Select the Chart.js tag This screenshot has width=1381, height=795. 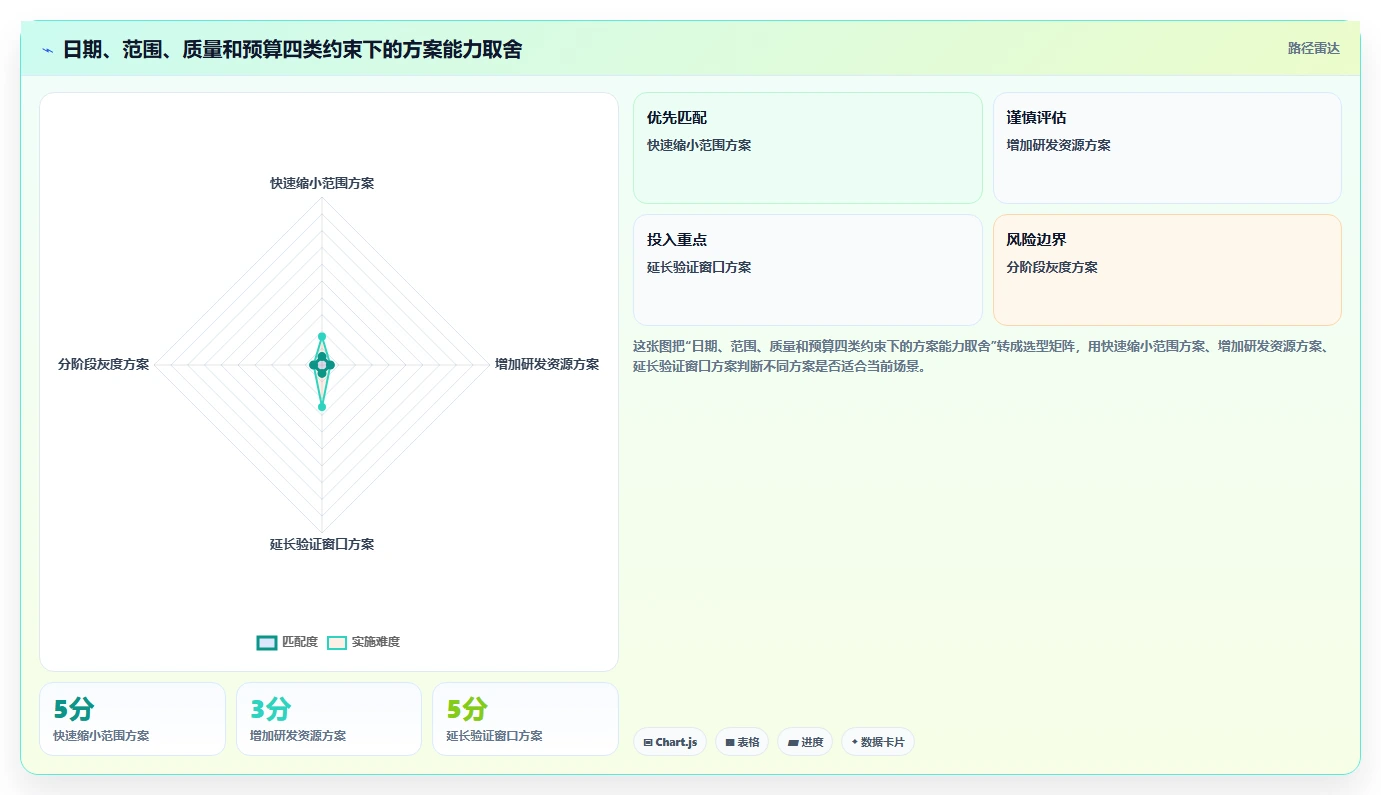click(670, 742)
